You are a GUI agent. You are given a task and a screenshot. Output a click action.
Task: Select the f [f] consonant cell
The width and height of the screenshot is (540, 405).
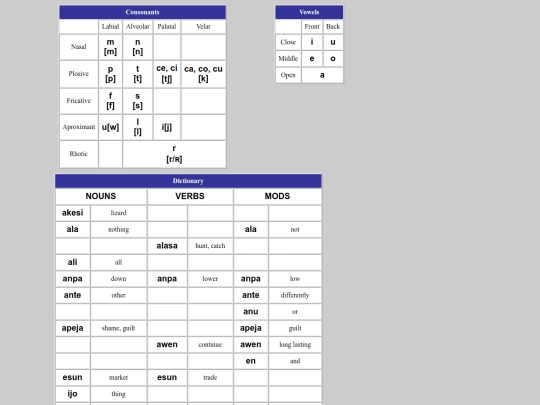(x=110, y=101)
